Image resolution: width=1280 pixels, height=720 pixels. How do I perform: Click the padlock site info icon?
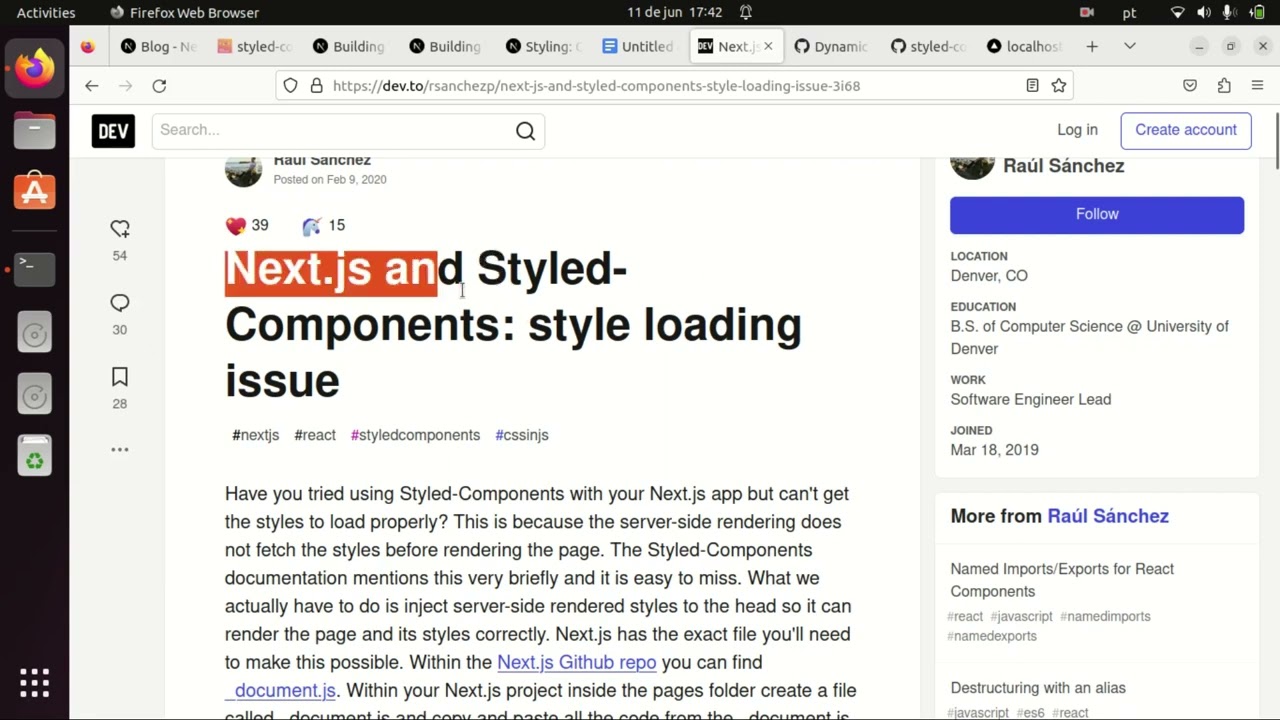[316, 86]
